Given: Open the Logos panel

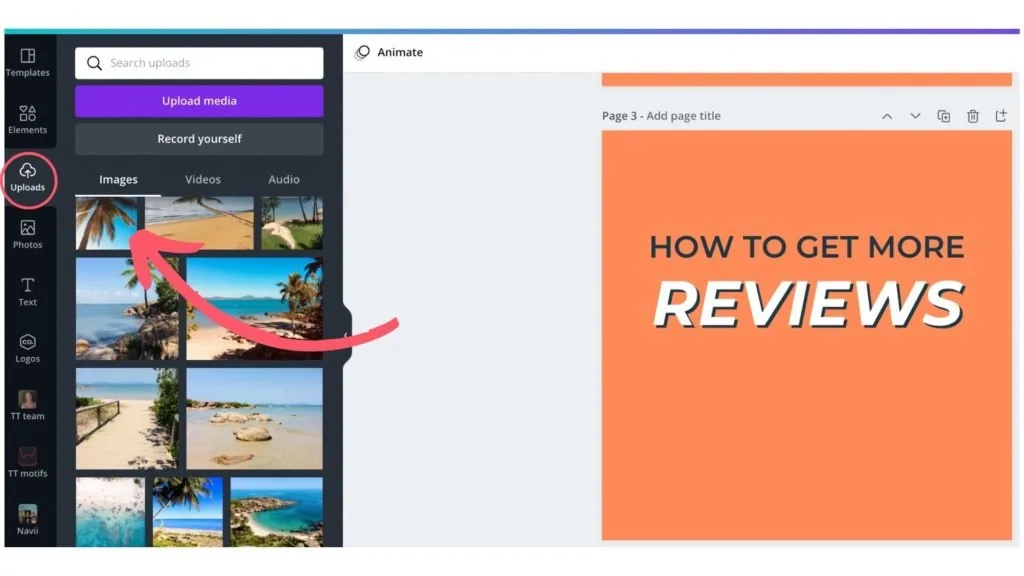Looking at the screenshot, I should tap(28, 348).
